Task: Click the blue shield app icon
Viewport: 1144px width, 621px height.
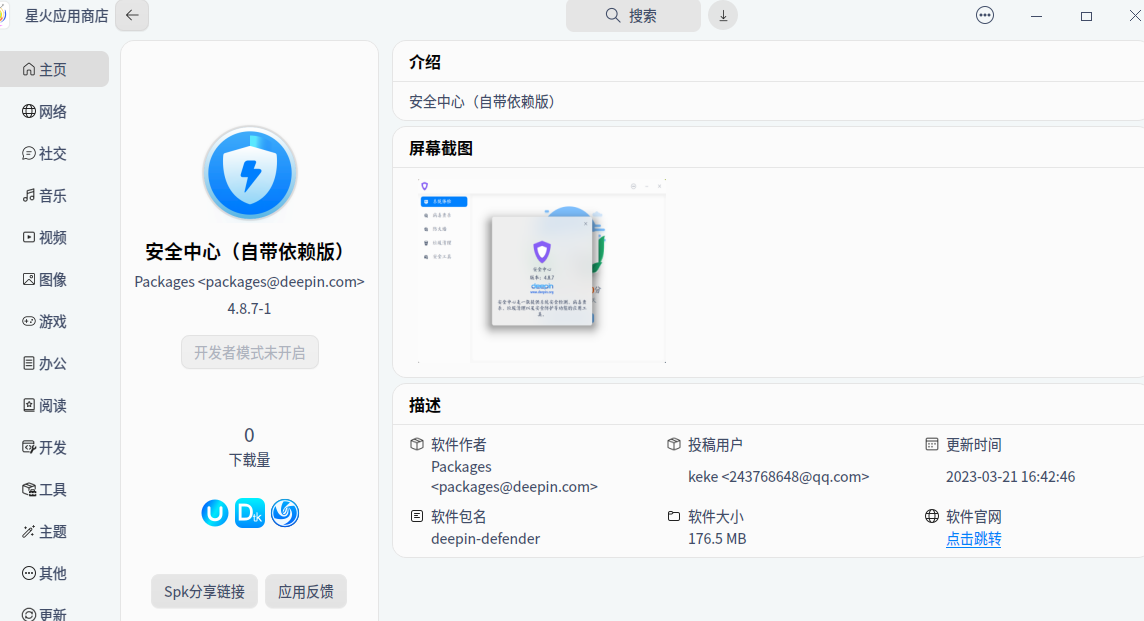Action: tap(250, 174)
